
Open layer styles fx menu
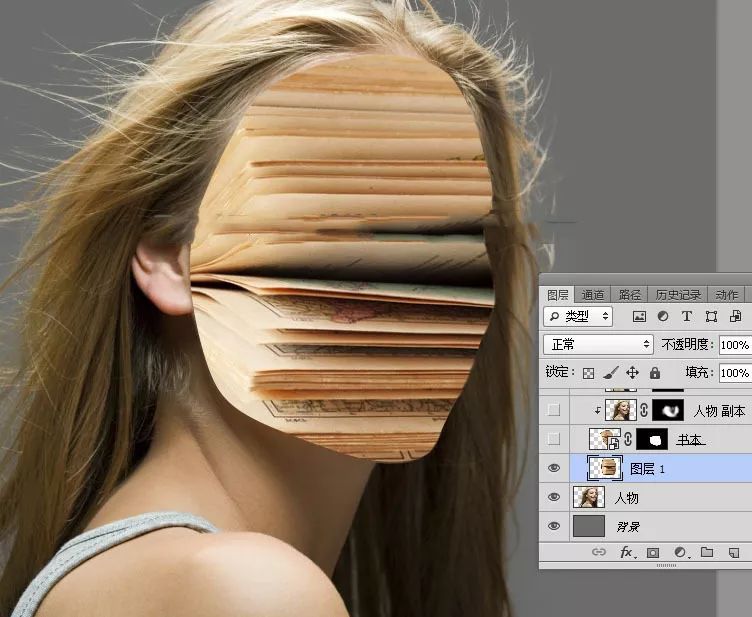pyautogui.click(x=627, y=552)
